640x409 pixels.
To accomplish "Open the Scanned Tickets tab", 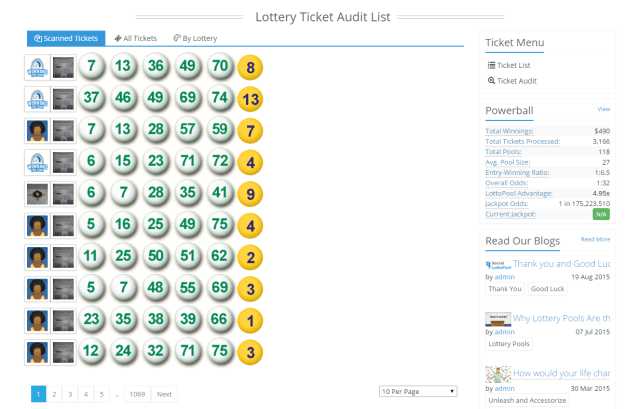I will point(66,38).
